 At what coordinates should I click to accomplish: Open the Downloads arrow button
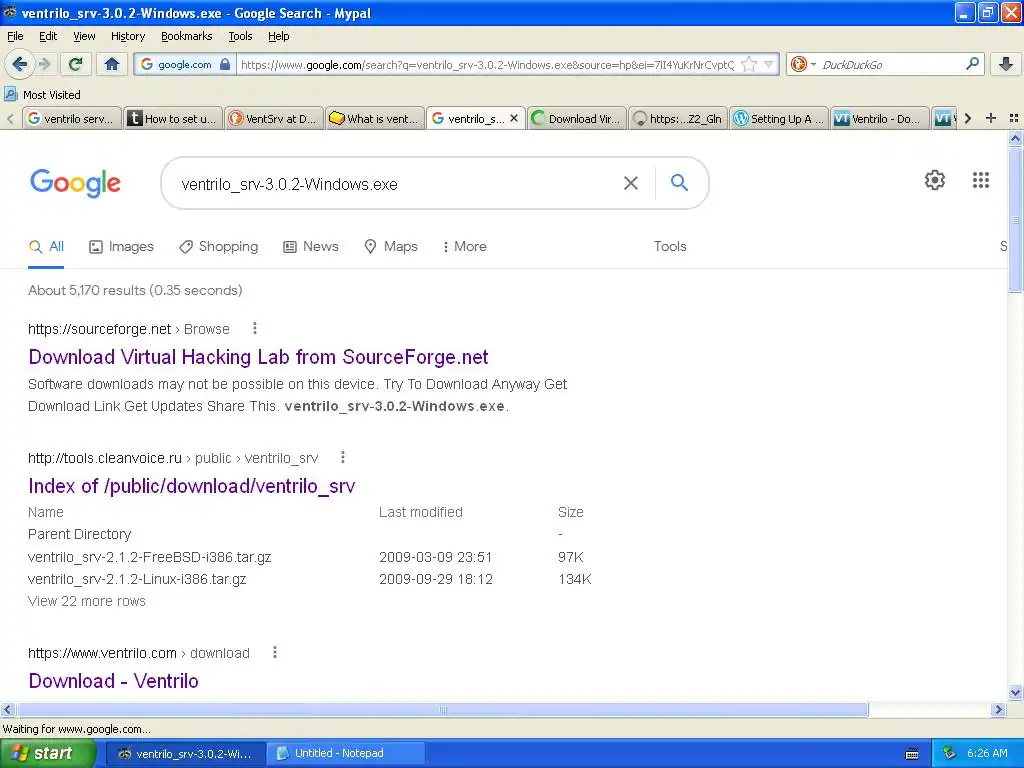1006,64
